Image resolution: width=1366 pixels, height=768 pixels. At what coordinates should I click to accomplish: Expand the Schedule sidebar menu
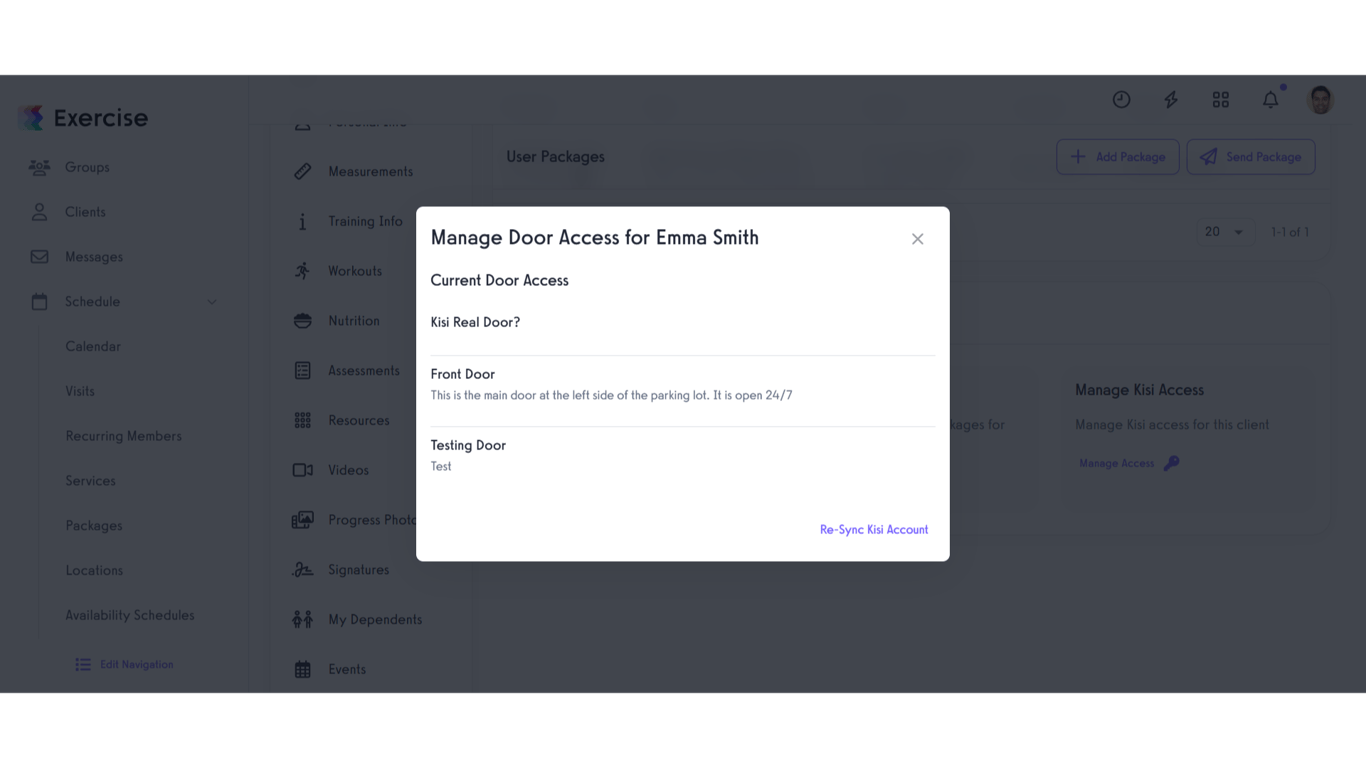(x=93, y=301)
